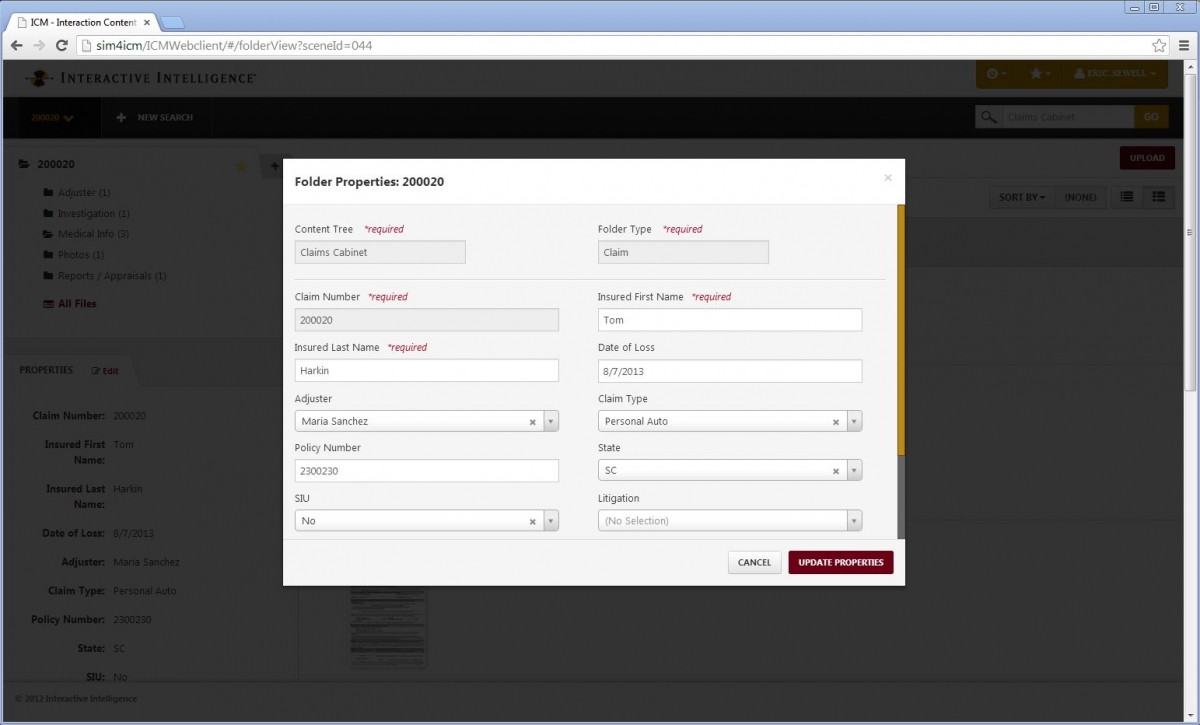This screenshot has width=1200, height=725.
Task: Expand the Adjuster dropdown arrow
Action: tap(550, 422)
